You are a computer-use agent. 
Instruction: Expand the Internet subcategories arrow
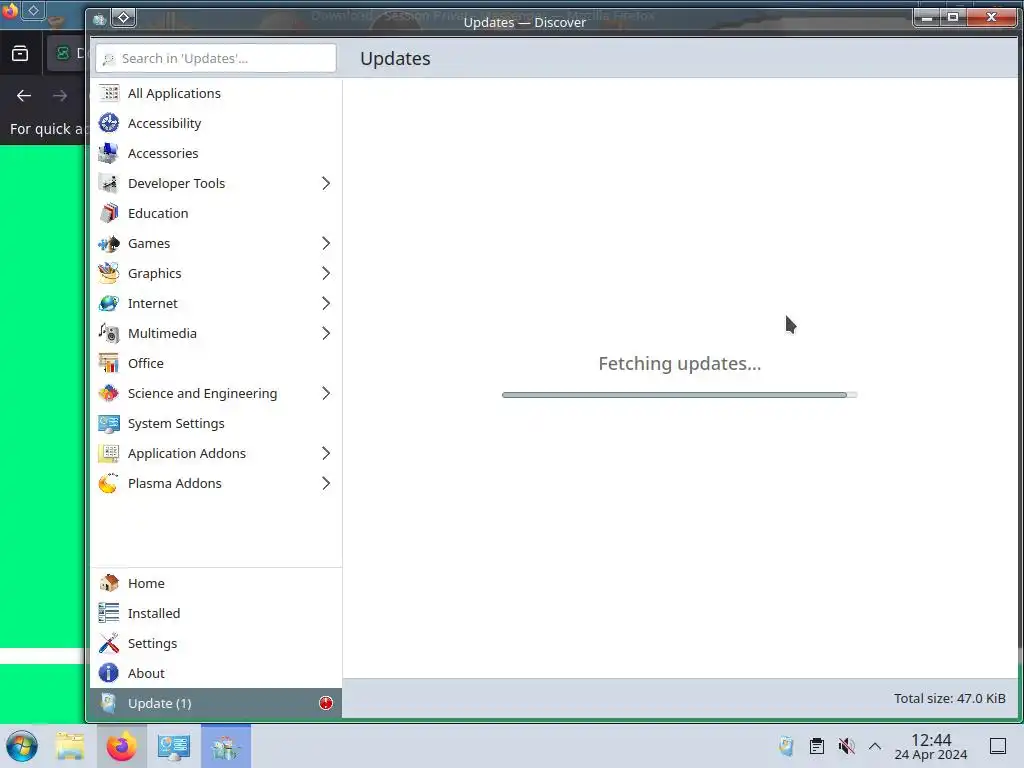click(326, 304)
